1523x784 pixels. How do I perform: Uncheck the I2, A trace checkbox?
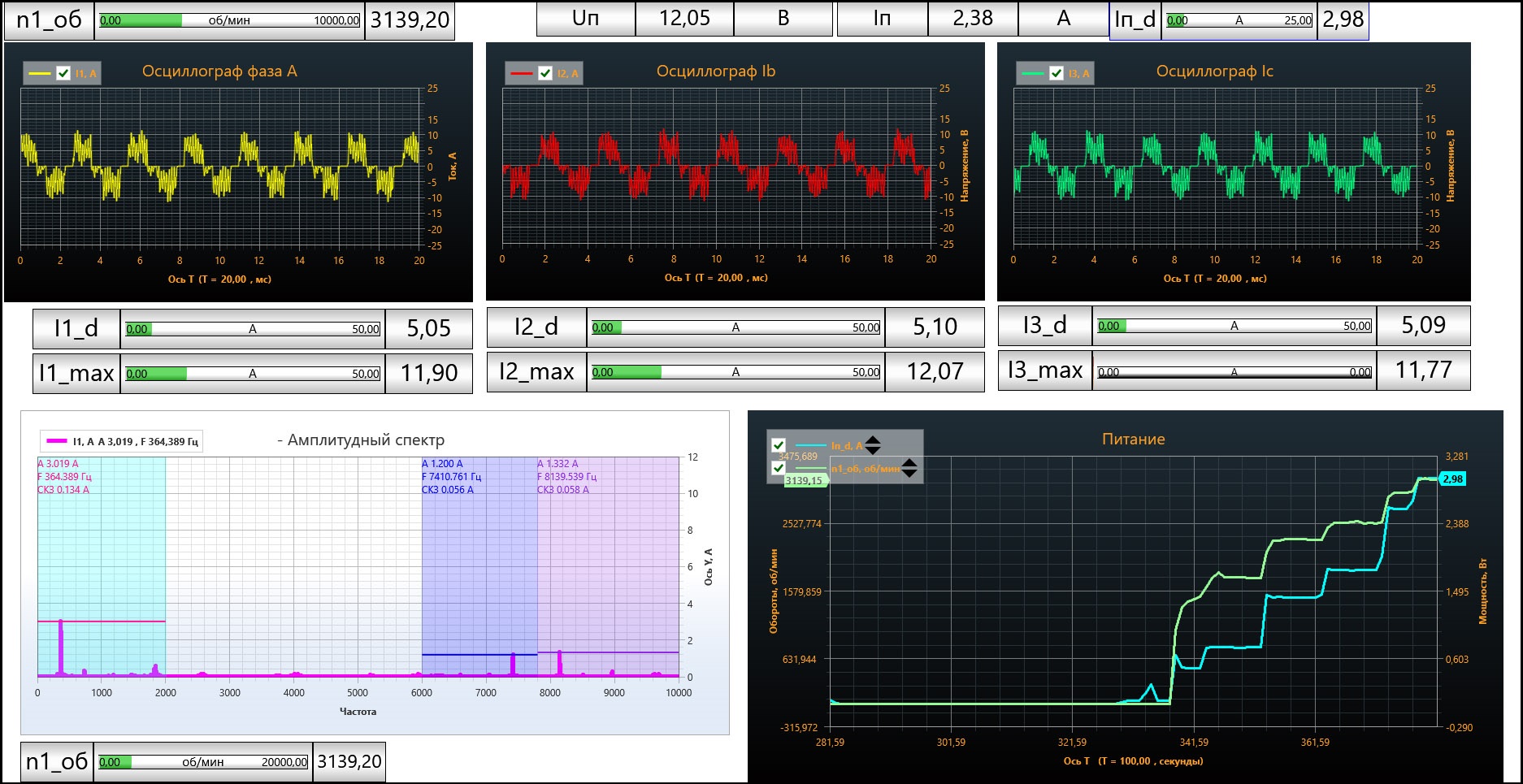[x=545, y=73]
